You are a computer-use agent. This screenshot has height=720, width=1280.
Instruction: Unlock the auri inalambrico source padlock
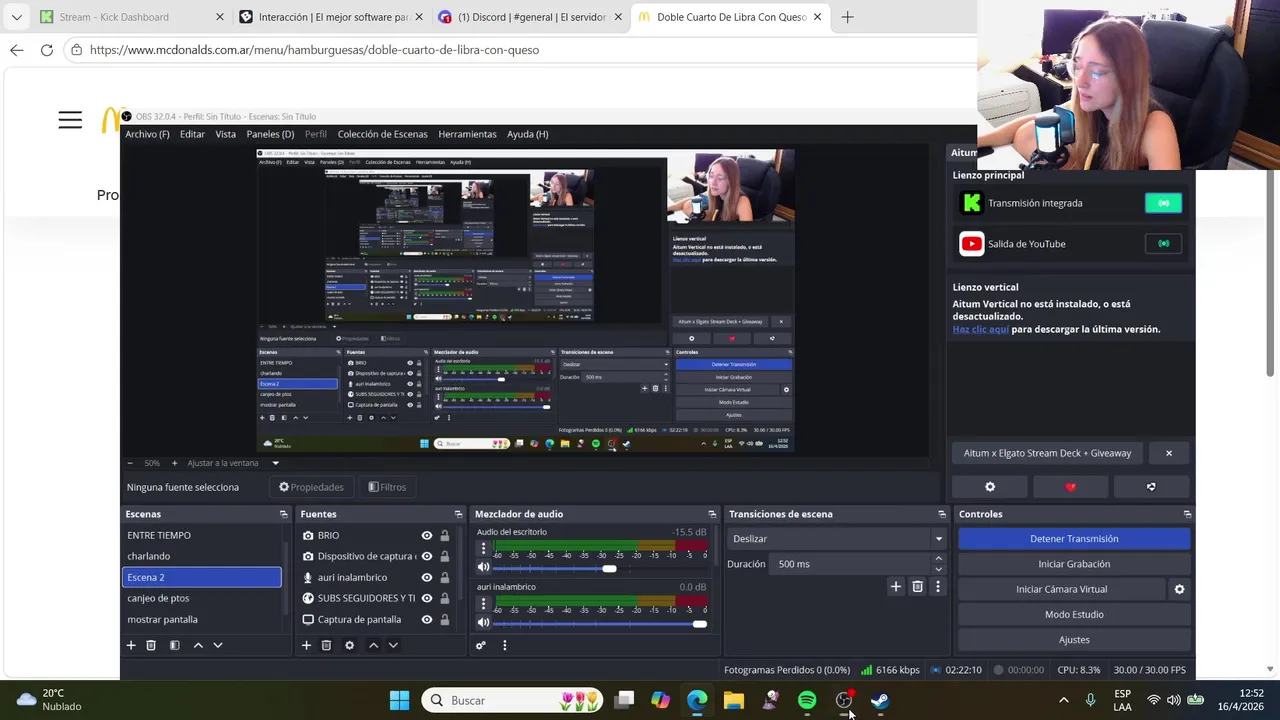[x=444, y=577]
